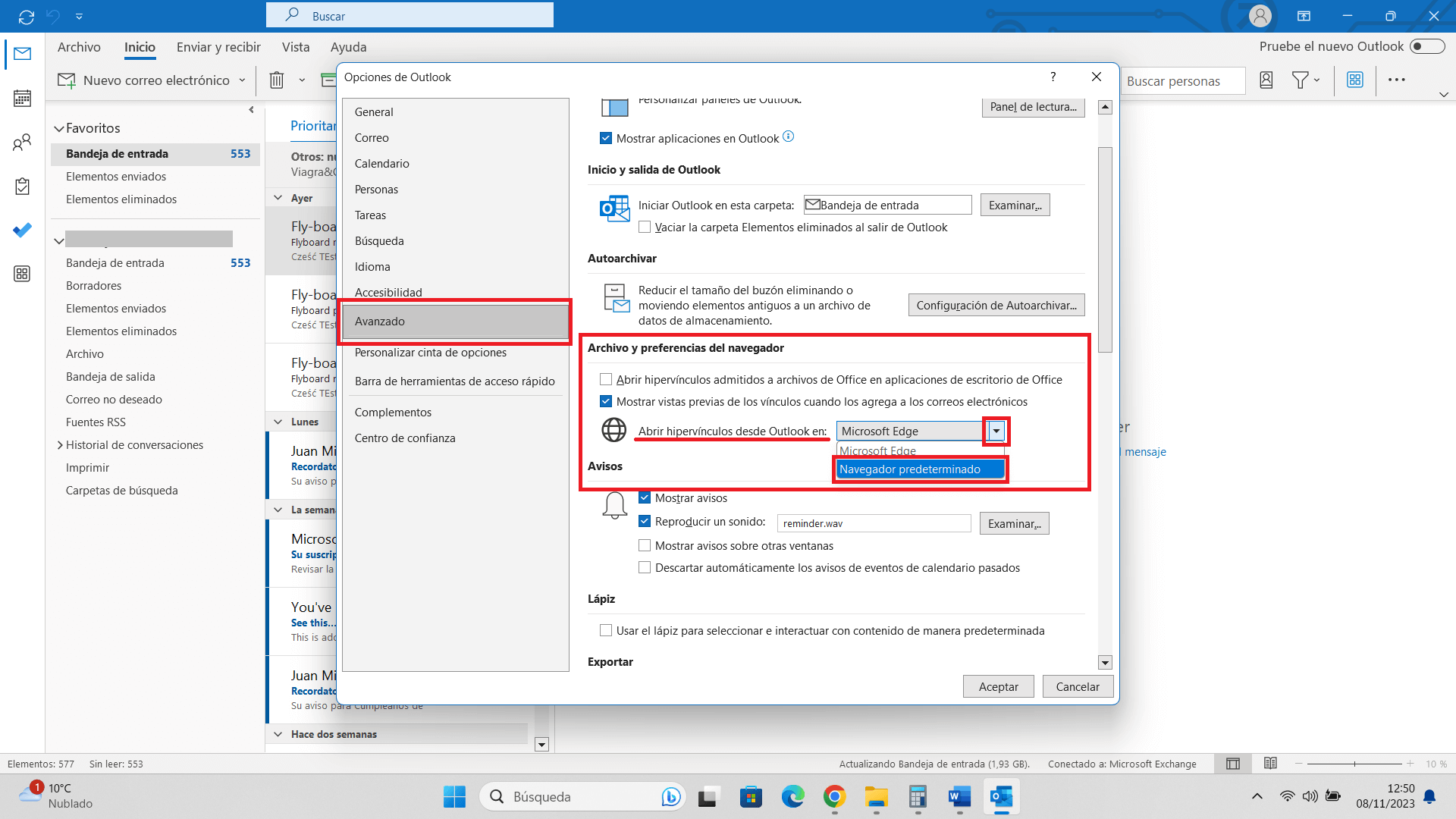Click Examinar next to reminder.wav

point(1014,524)
